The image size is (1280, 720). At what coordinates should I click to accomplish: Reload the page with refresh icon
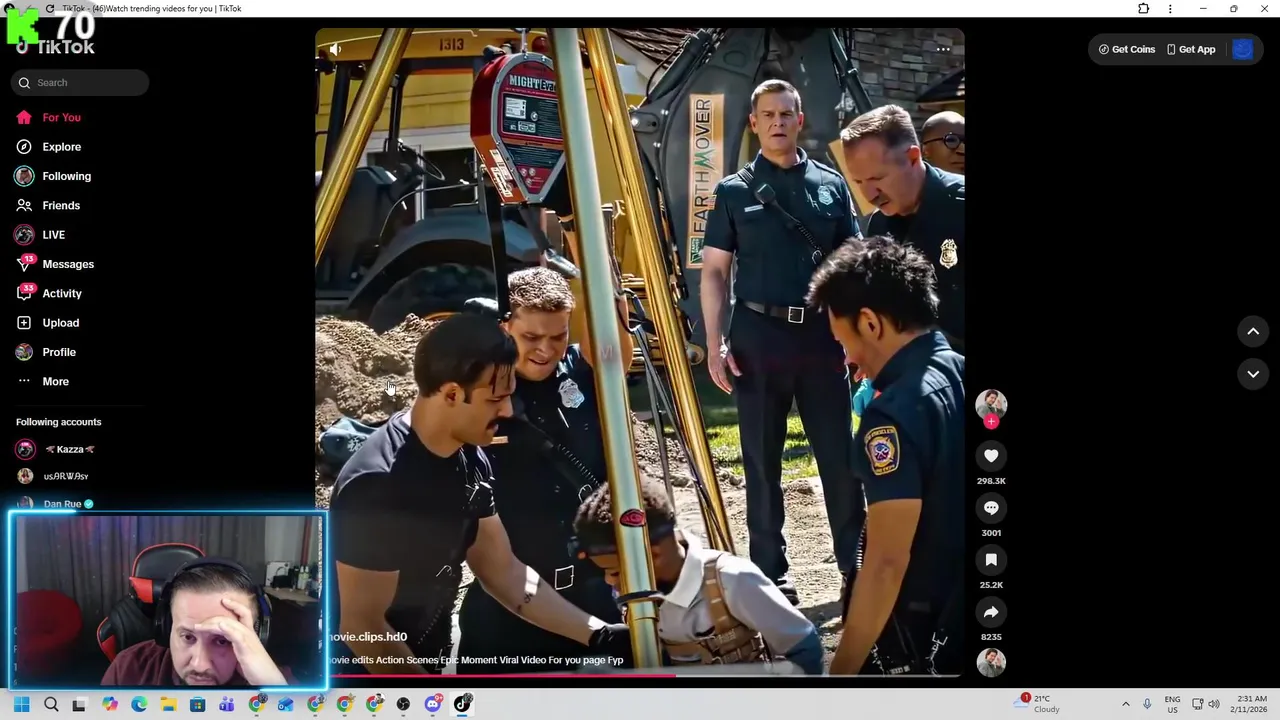tap(50, 9)
